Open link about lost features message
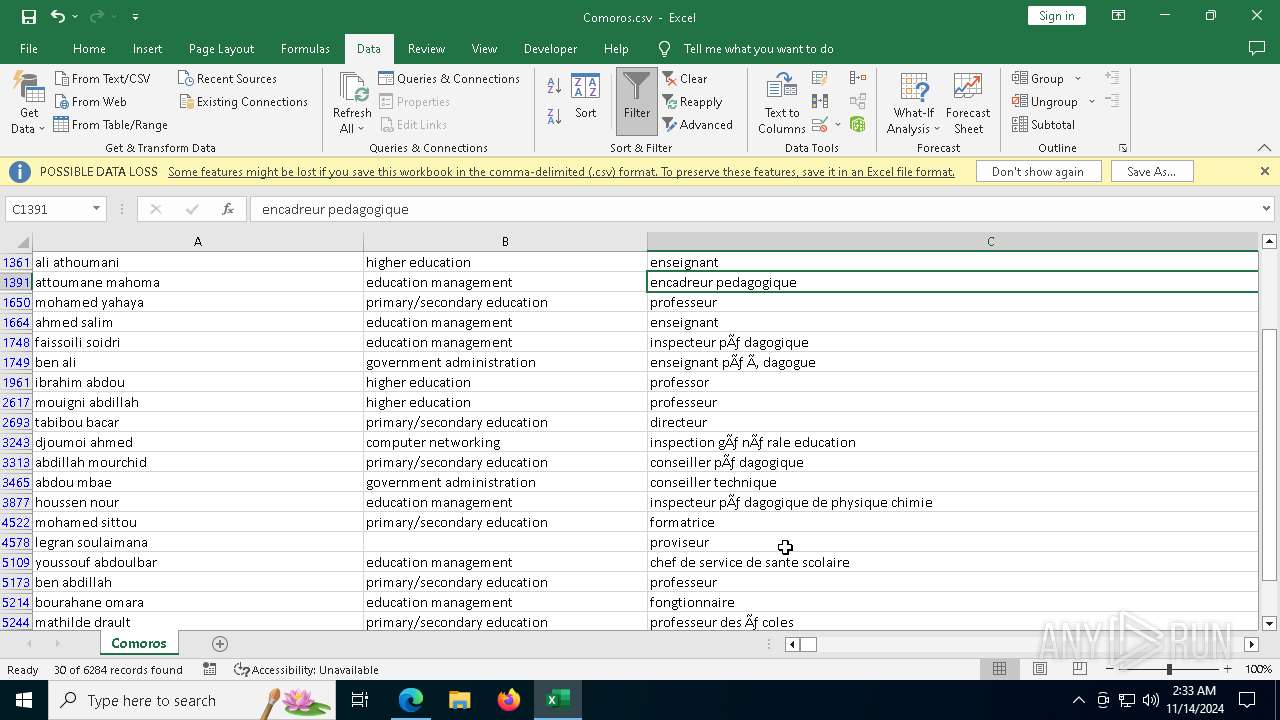This screenshot has height=720, width=1280. pos(561,171)
